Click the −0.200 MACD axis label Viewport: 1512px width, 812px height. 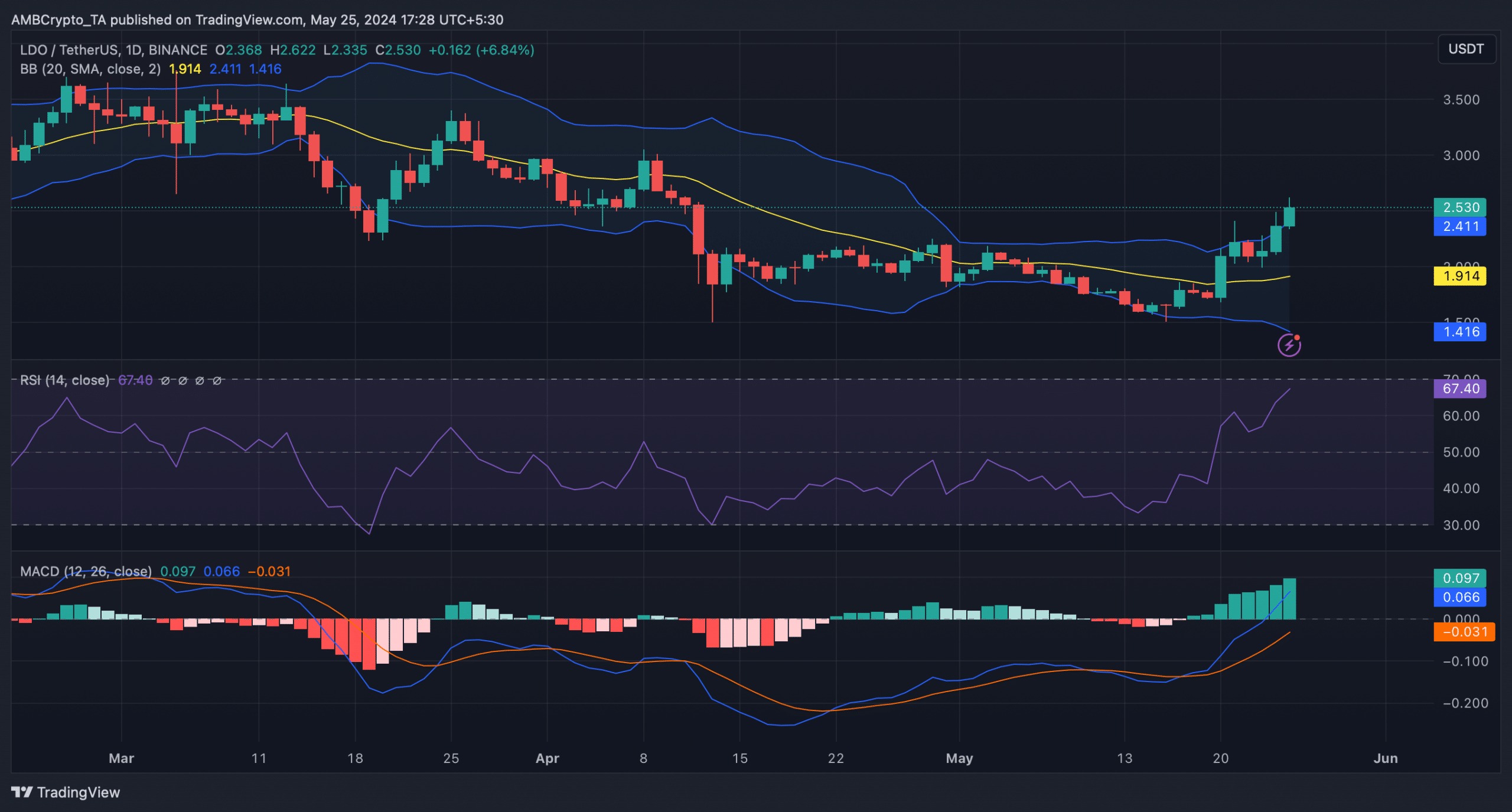tap(1465, 703)
